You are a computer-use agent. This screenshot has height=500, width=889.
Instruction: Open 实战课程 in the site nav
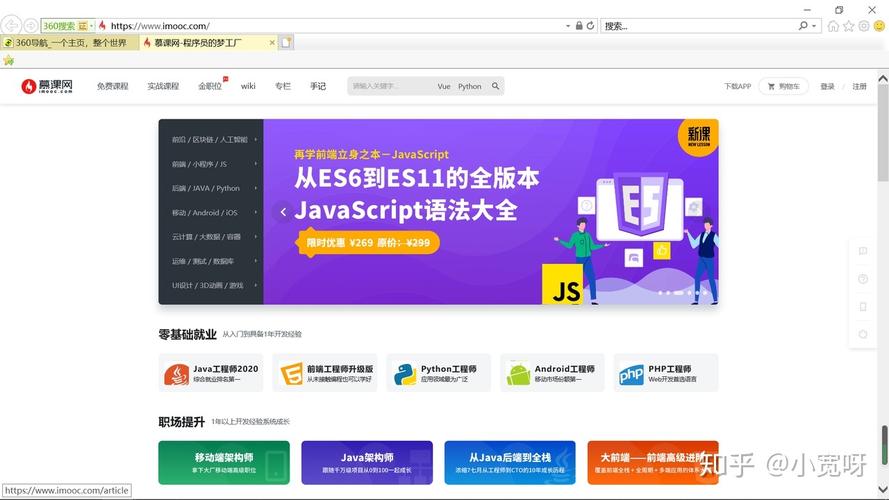tap(163, 86)
